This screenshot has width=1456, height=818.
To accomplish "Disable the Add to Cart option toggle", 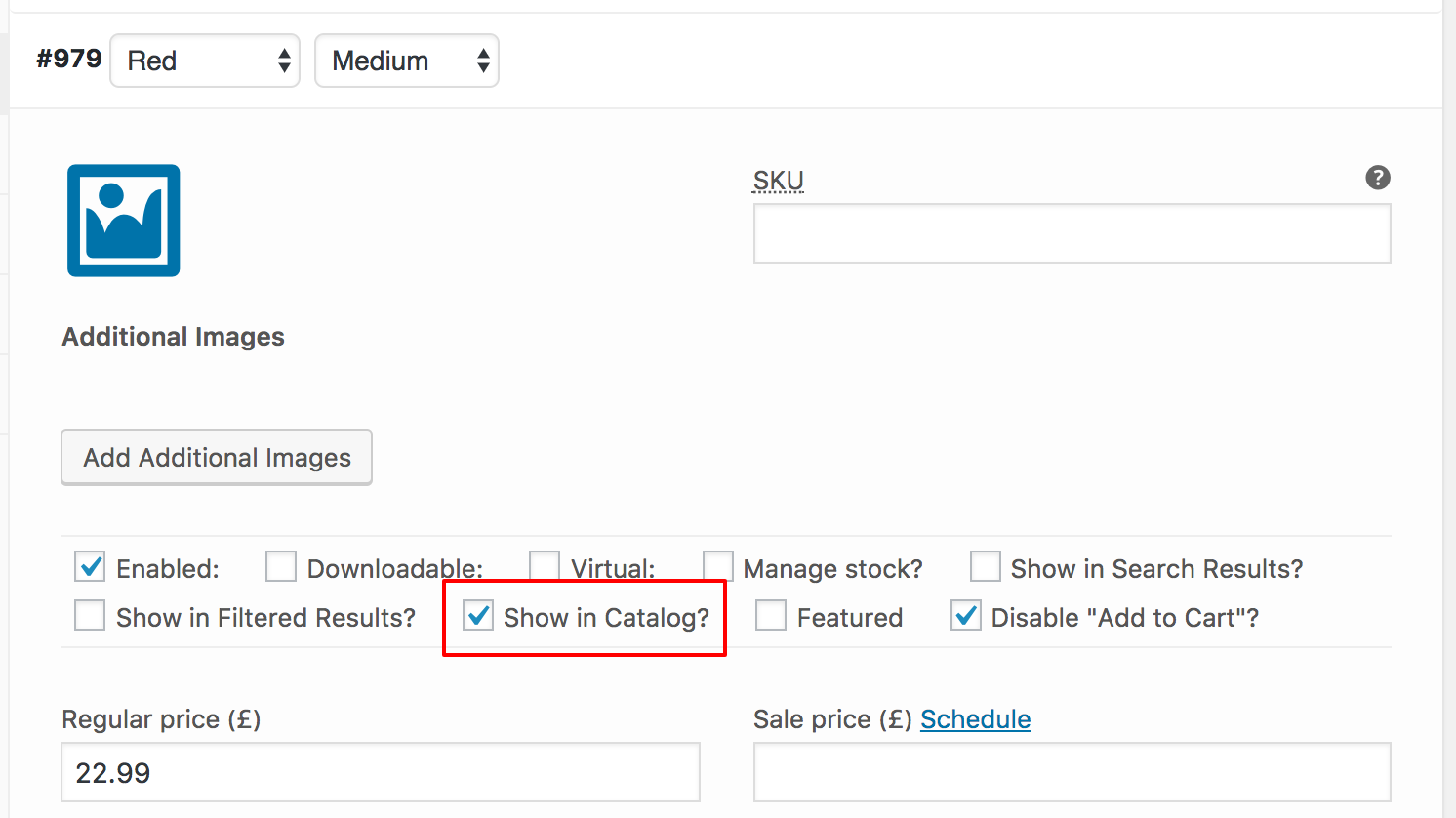I will pos(965,615).
